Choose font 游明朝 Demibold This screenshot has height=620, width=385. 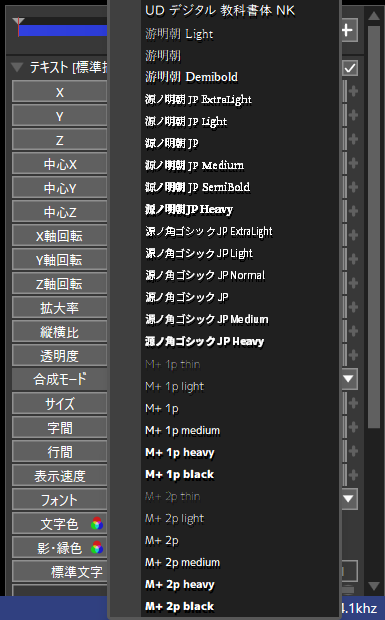(x=191, y=77)
